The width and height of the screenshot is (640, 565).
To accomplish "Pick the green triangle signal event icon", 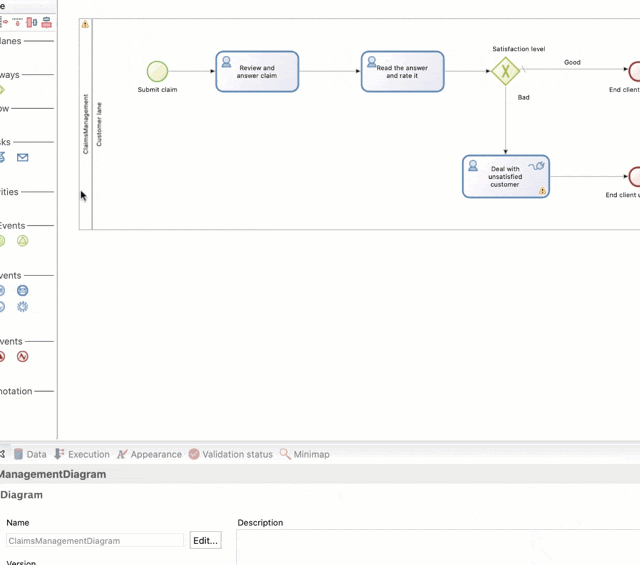I will tap(22, 241).
